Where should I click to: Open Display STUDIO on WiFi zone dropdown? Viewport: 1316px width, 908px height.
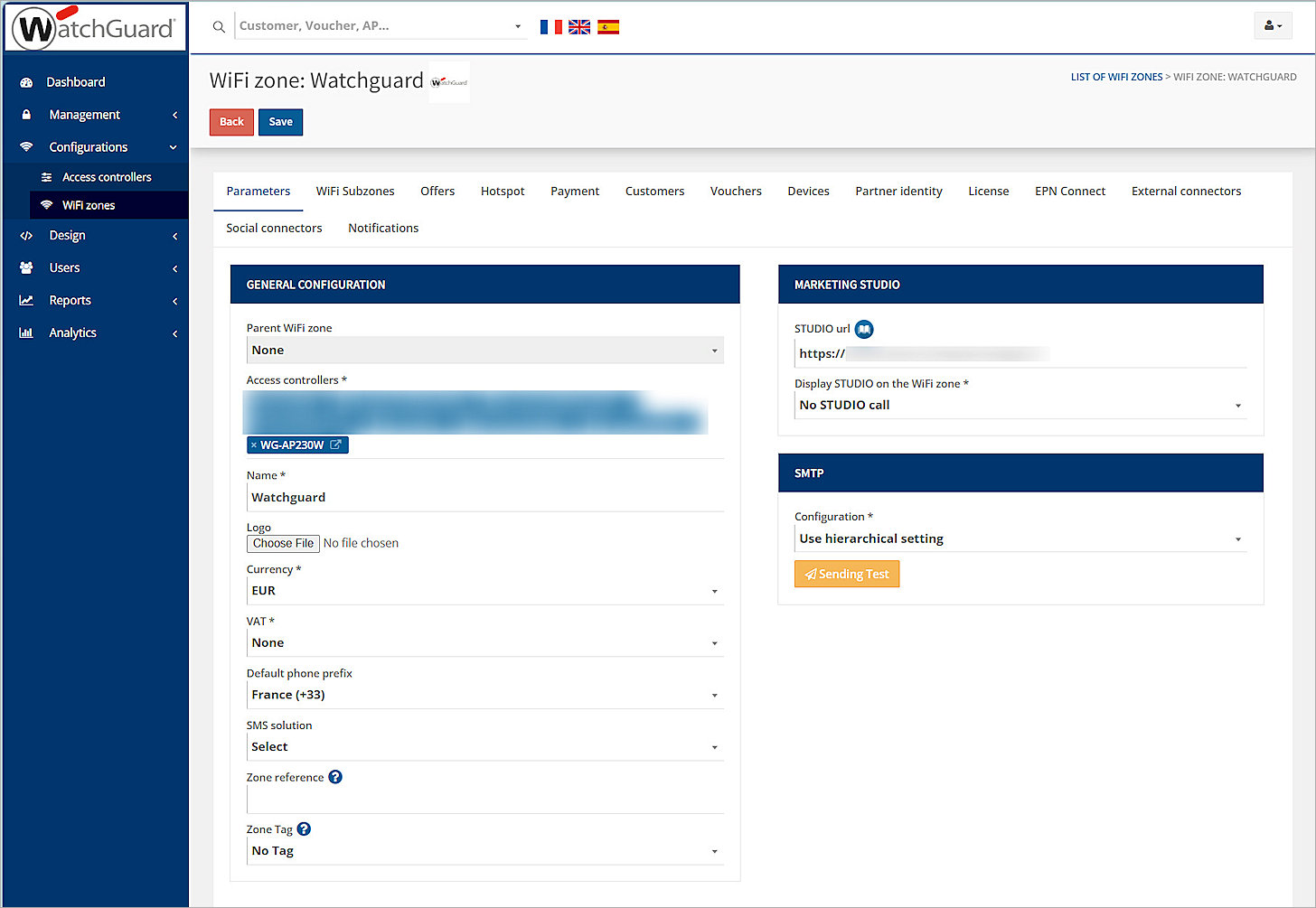[x=1020, y=406]
